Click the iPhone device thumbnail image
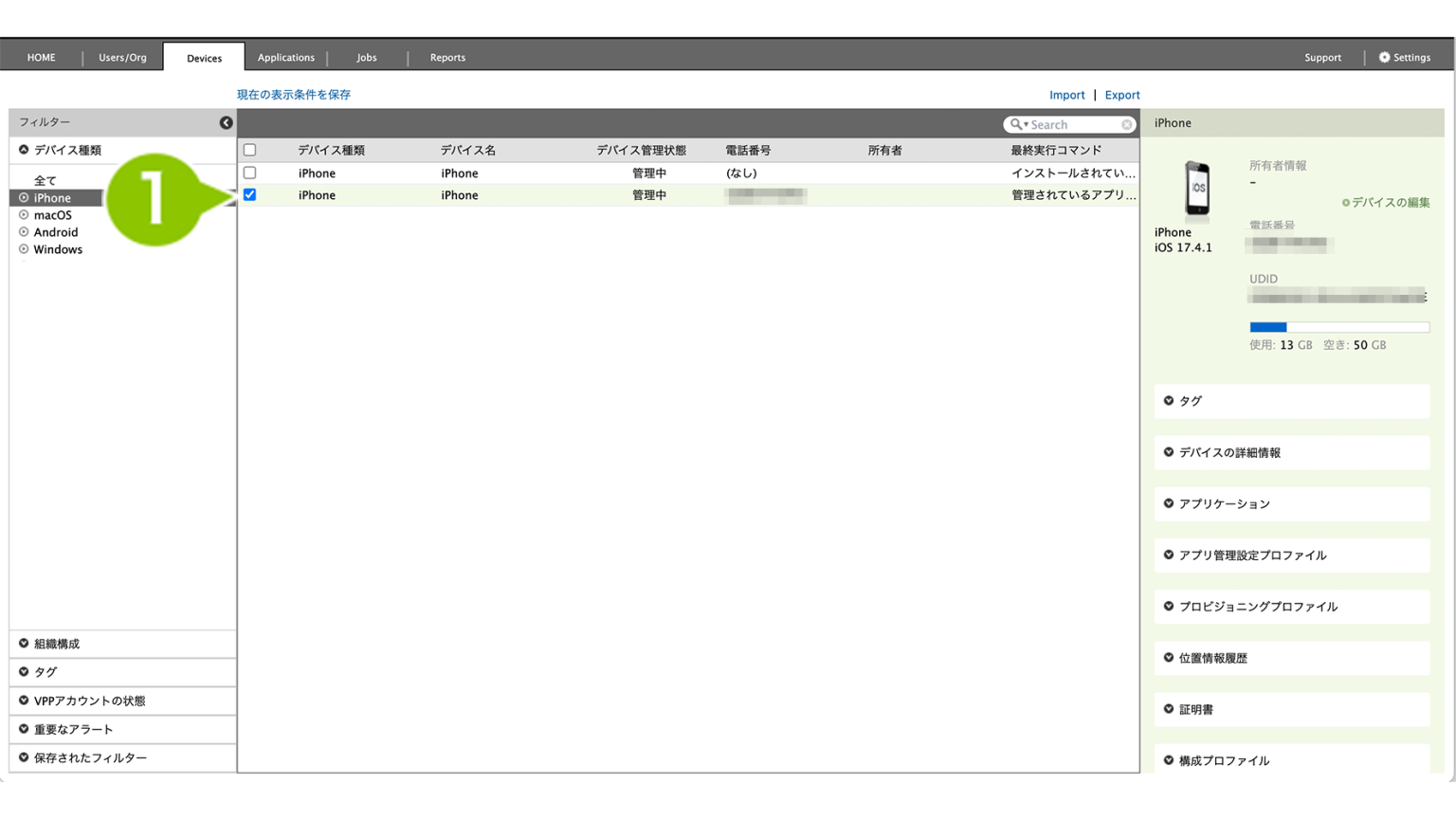Image resolution: width=1456 pixels, height=819 pixels. tap(1197, 189)
